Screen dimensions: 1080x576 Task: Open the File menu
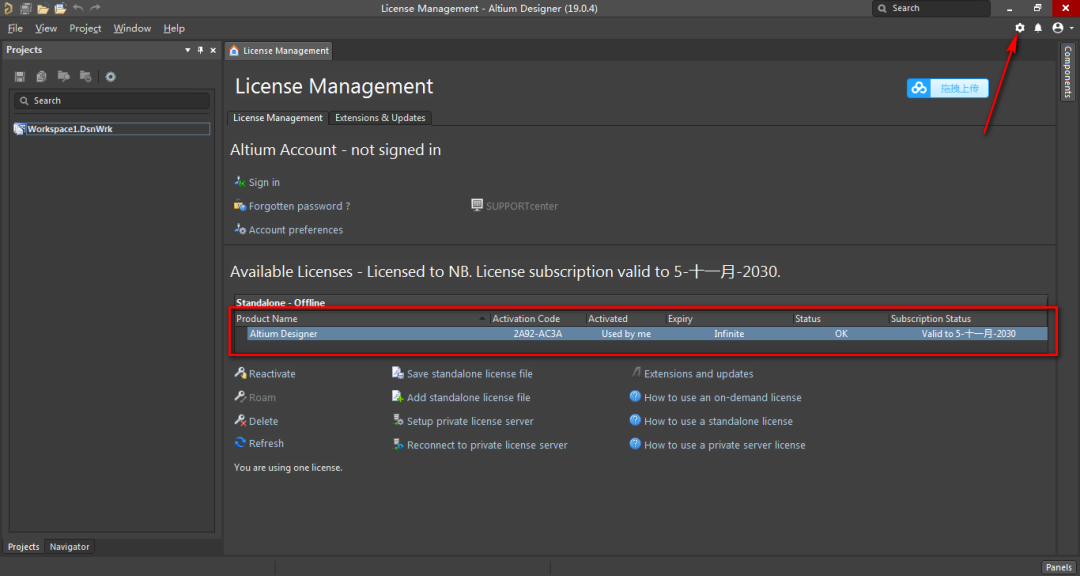(x=15, y=28)
